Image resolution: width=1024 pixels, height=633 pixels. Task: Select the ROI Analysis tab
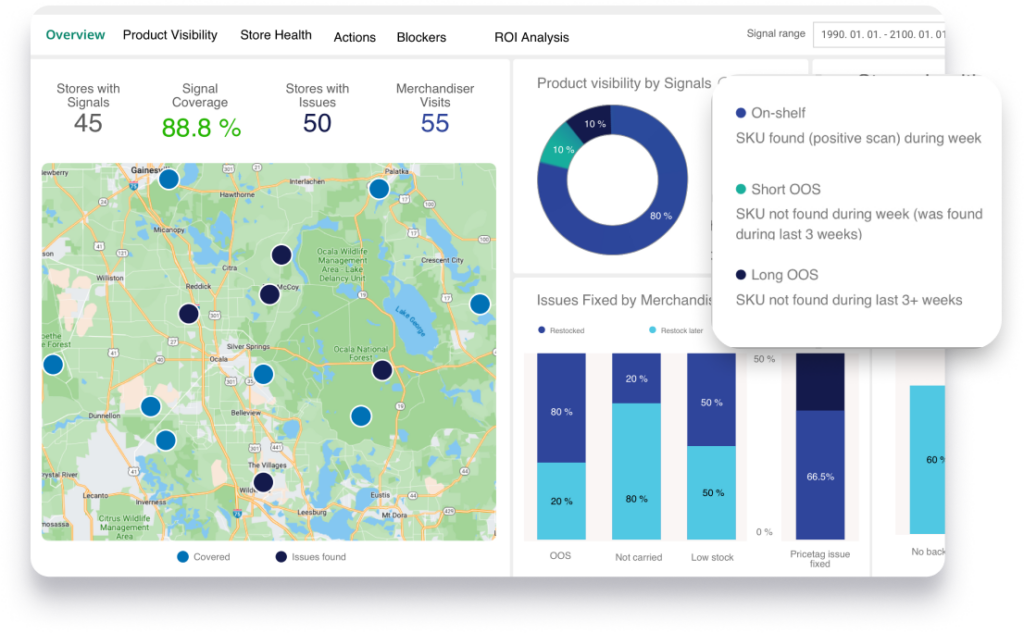click(531, 37)
